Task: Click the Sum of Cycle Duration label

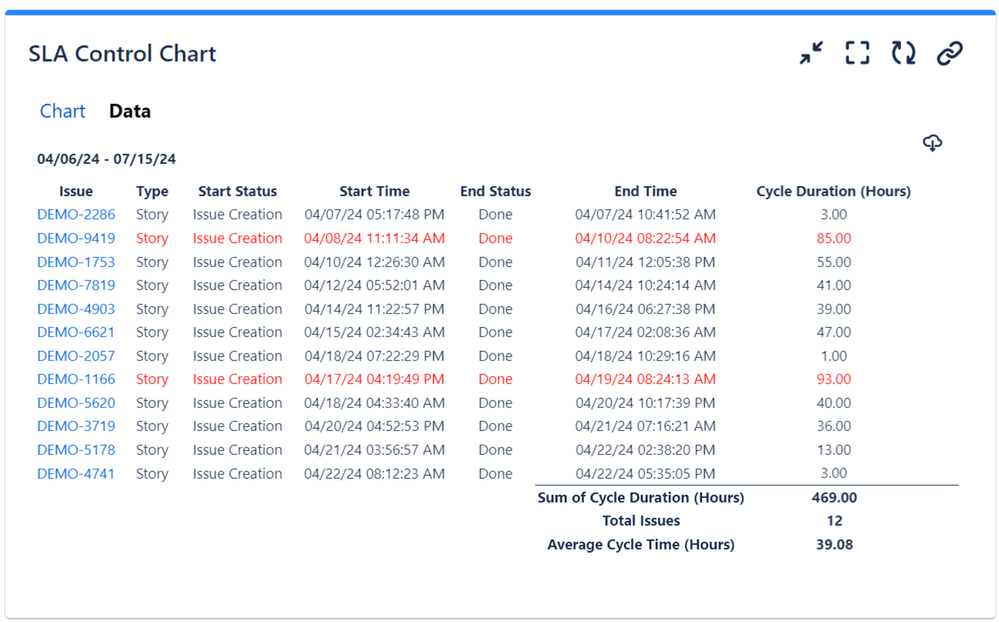Action: click(x=641, y=498)
